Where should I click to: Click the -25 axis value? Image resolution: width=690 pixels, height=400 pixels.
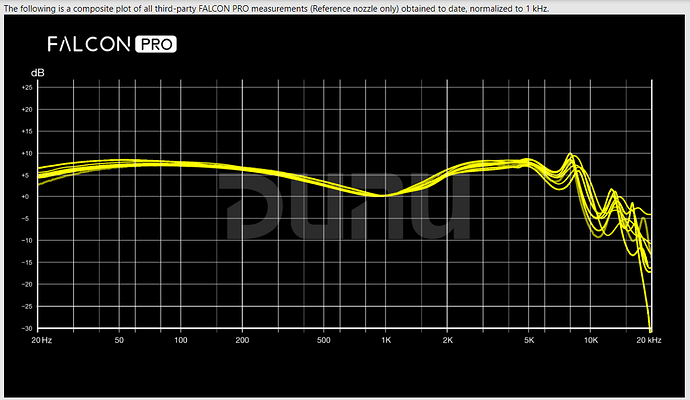[x=27, y=307]
